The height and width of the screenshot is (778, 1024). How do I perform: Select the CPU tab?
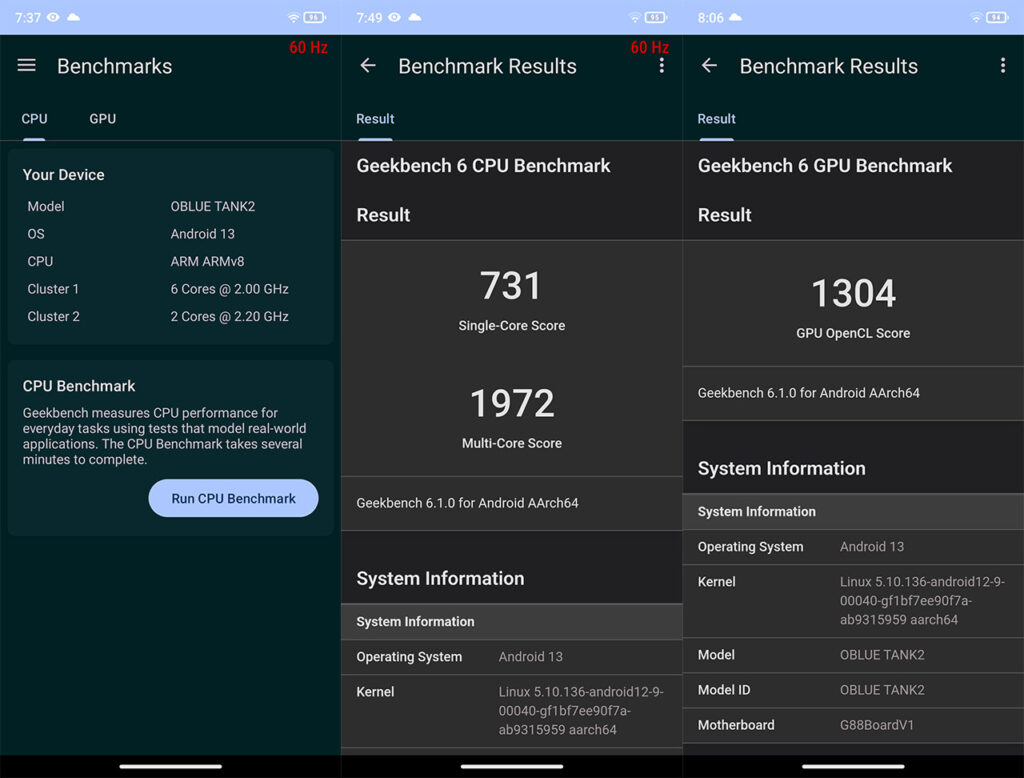point(34,119)
